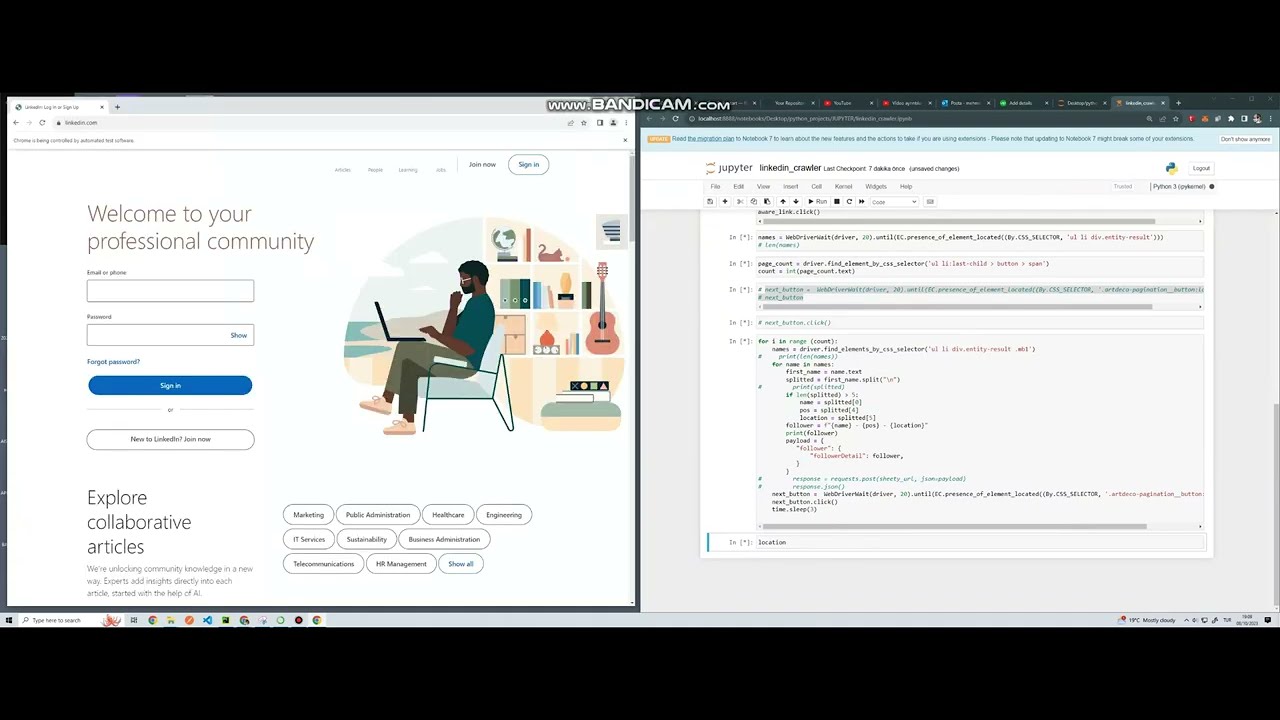Move the selected cell up
1280x720 pixels.
[x=783, y=201]
